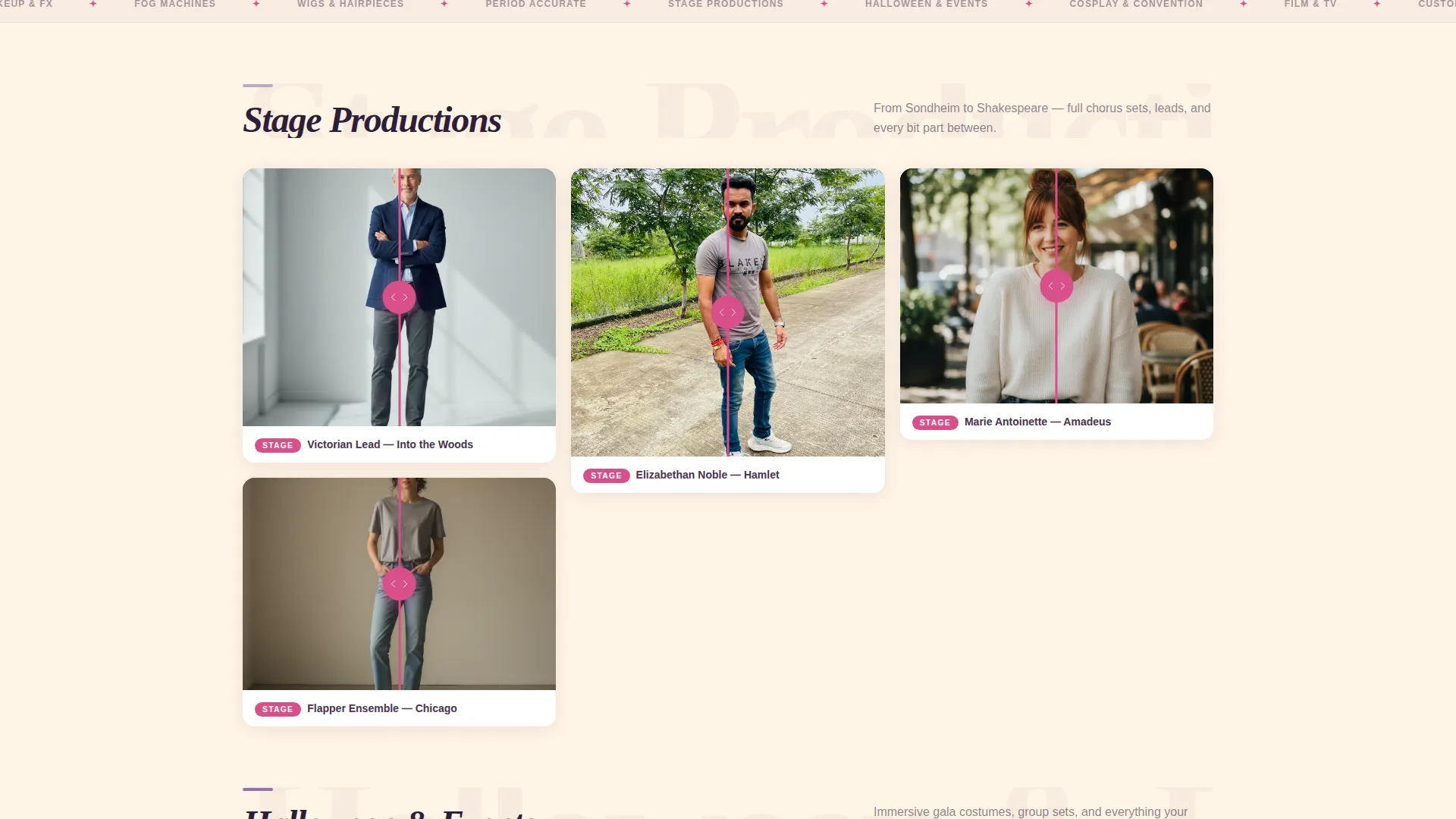Select the 'Marie Antoinette — Amadeus' caption
This screenshot has width=1456, height=819.
1037,422
